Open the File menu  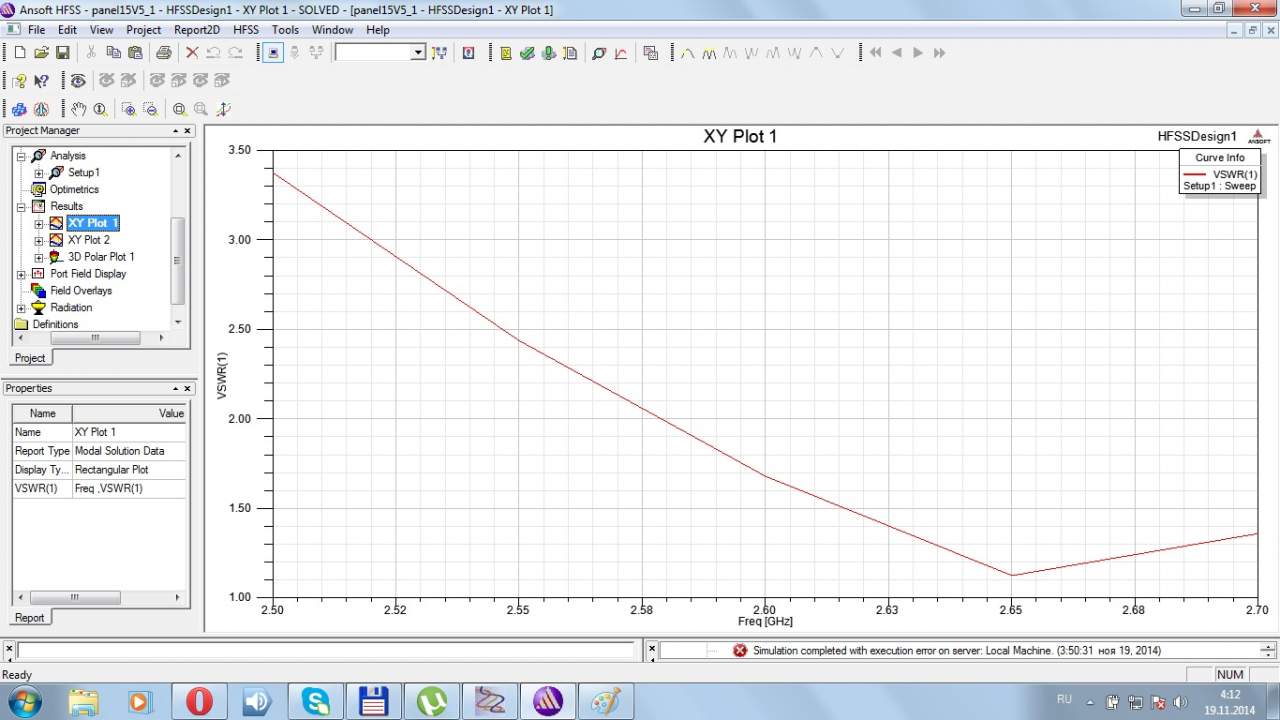pyautogui.click(x=36, y=30)
